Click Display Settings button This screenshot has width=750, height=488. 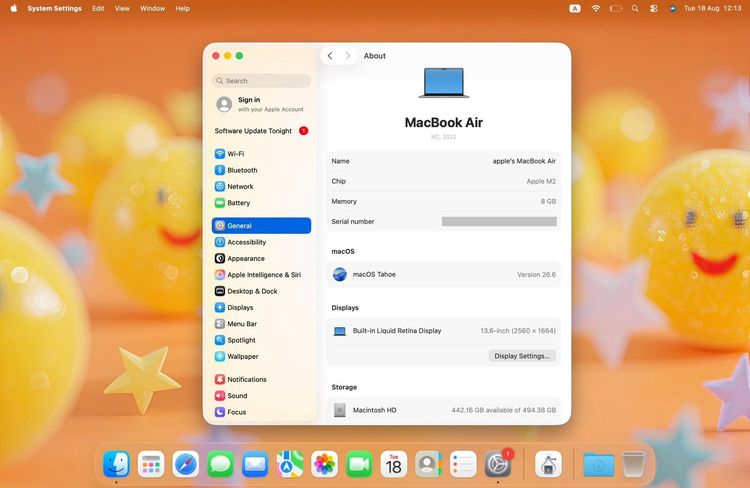(x=522, y=356)
